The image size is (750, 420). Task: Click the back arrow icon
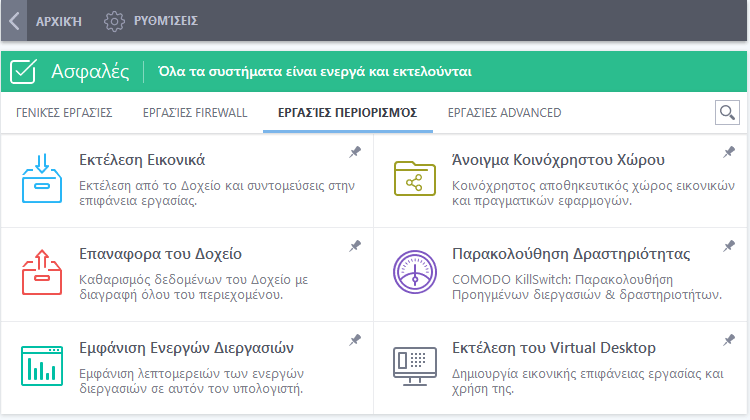14,21
